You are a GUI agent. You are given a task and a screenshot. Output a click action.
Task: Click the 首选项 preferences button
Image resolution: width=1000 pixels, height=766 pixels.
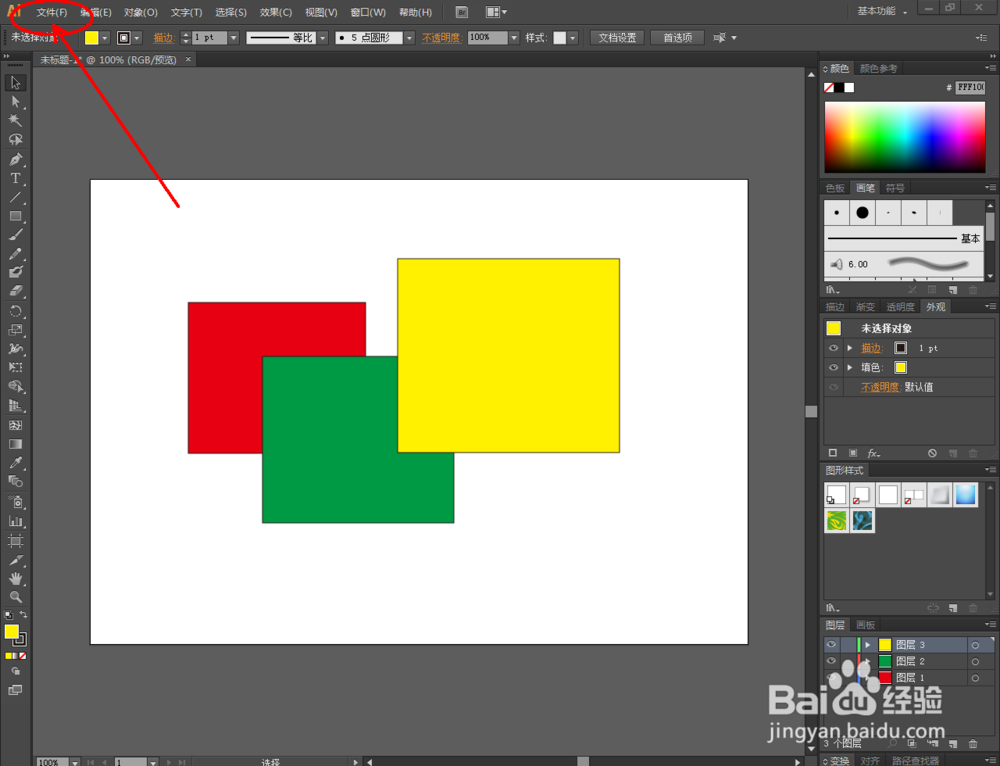677,38
